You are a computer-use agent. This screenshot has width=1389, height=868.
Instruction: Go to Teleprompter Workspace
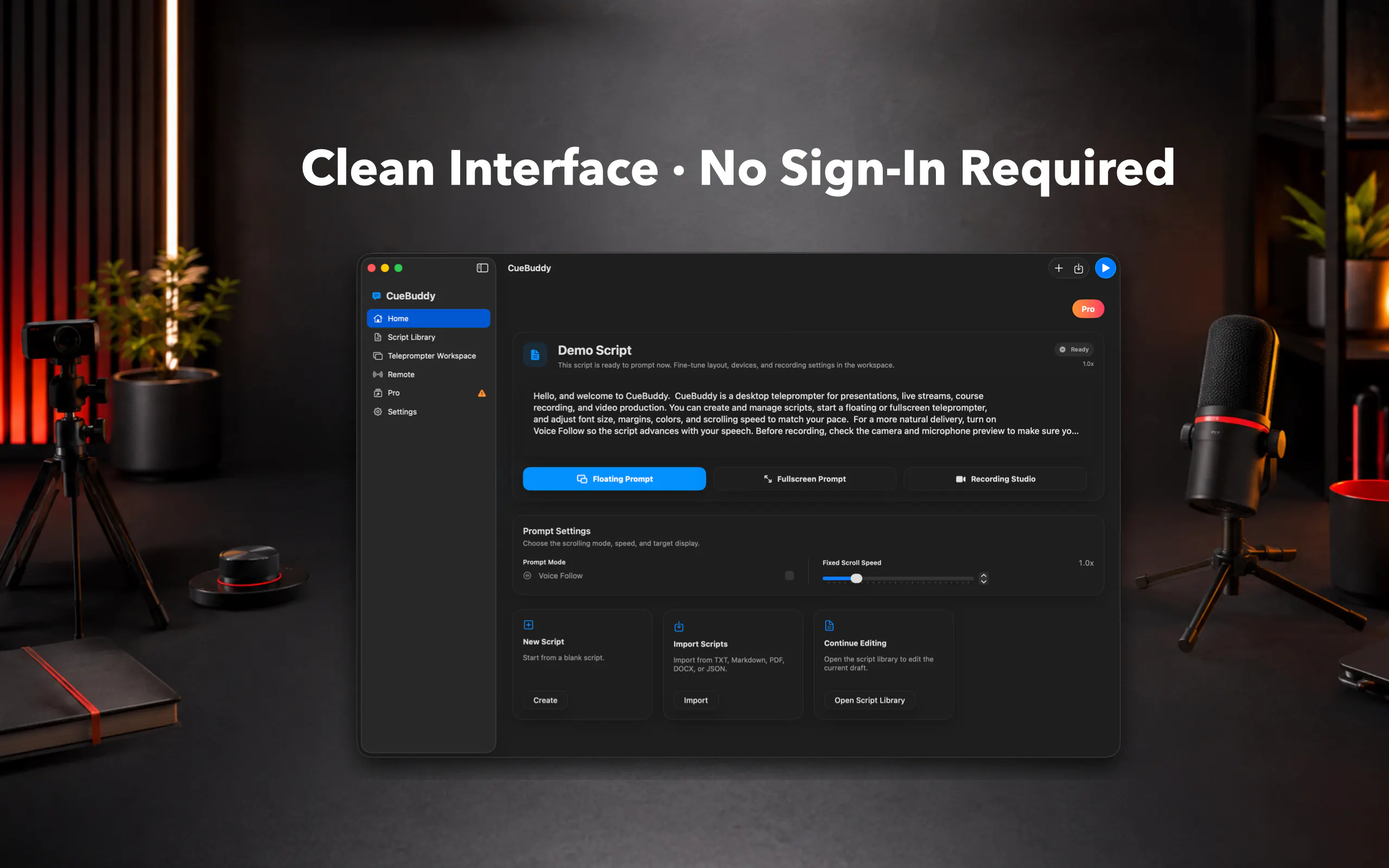tap(428, 356)
